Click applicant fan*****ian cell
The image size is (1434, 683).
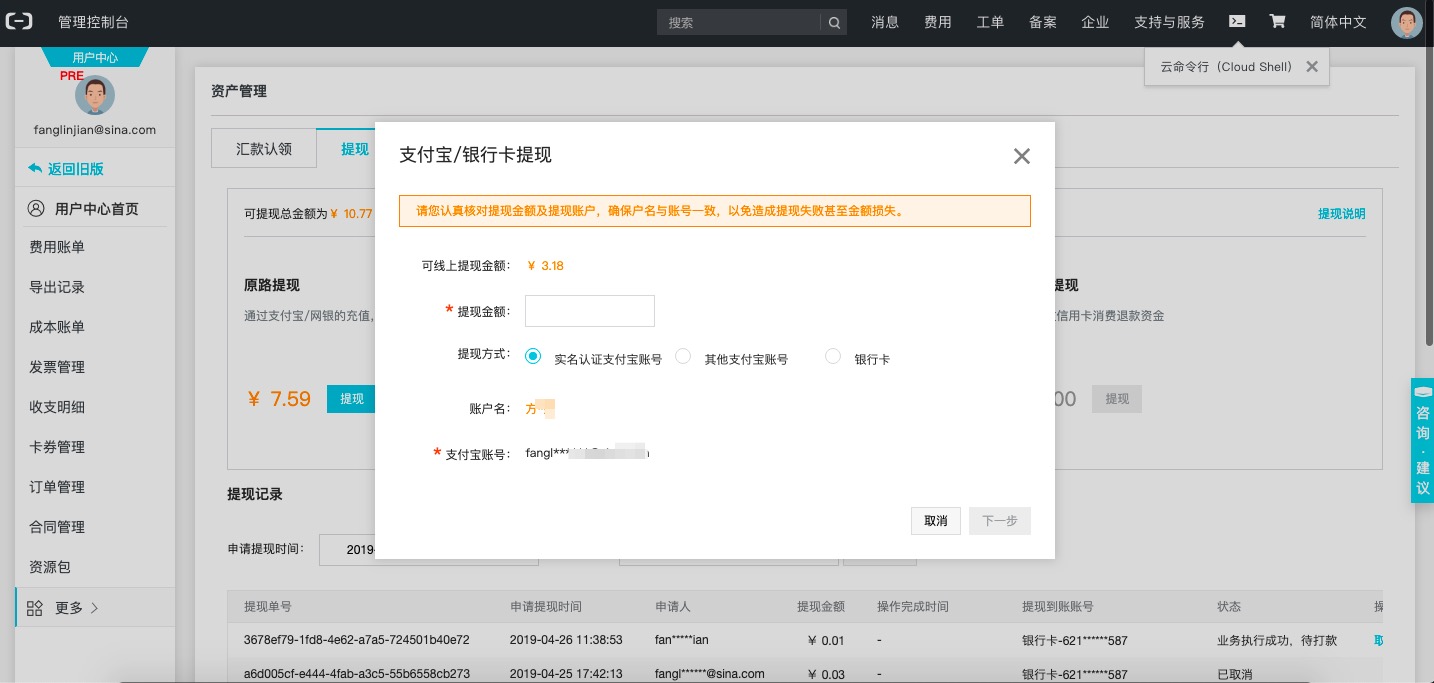tap(682, 640)
